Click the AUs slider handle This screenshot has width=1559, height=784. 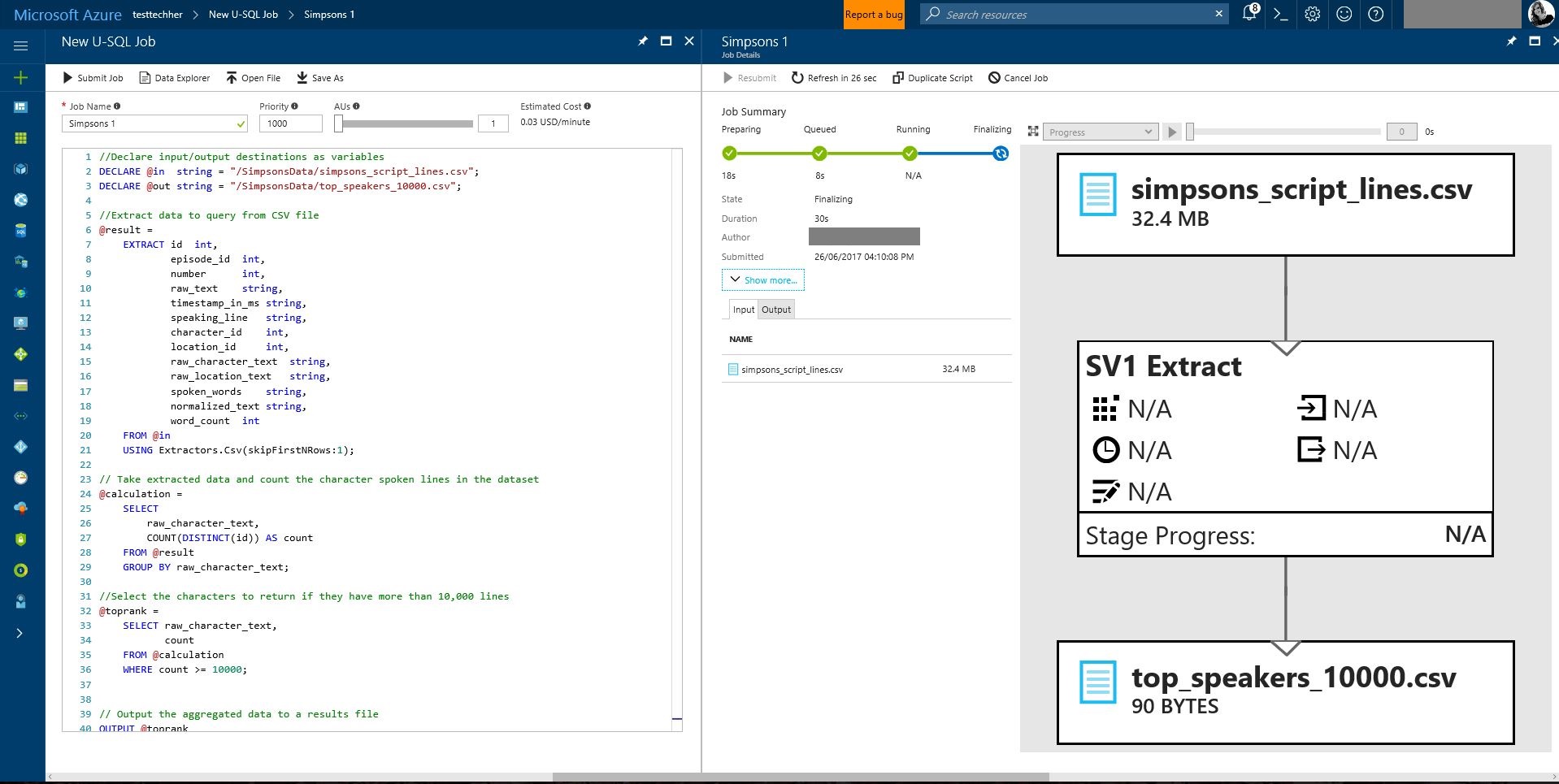339,123
